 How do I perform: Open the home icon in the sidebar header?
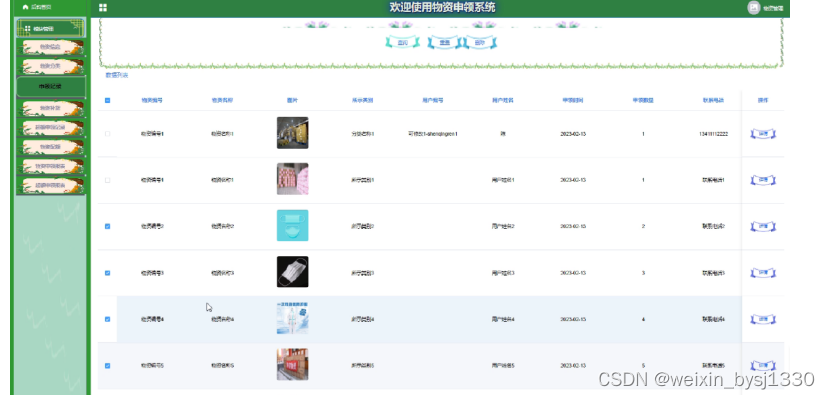[x=25, y=7]
